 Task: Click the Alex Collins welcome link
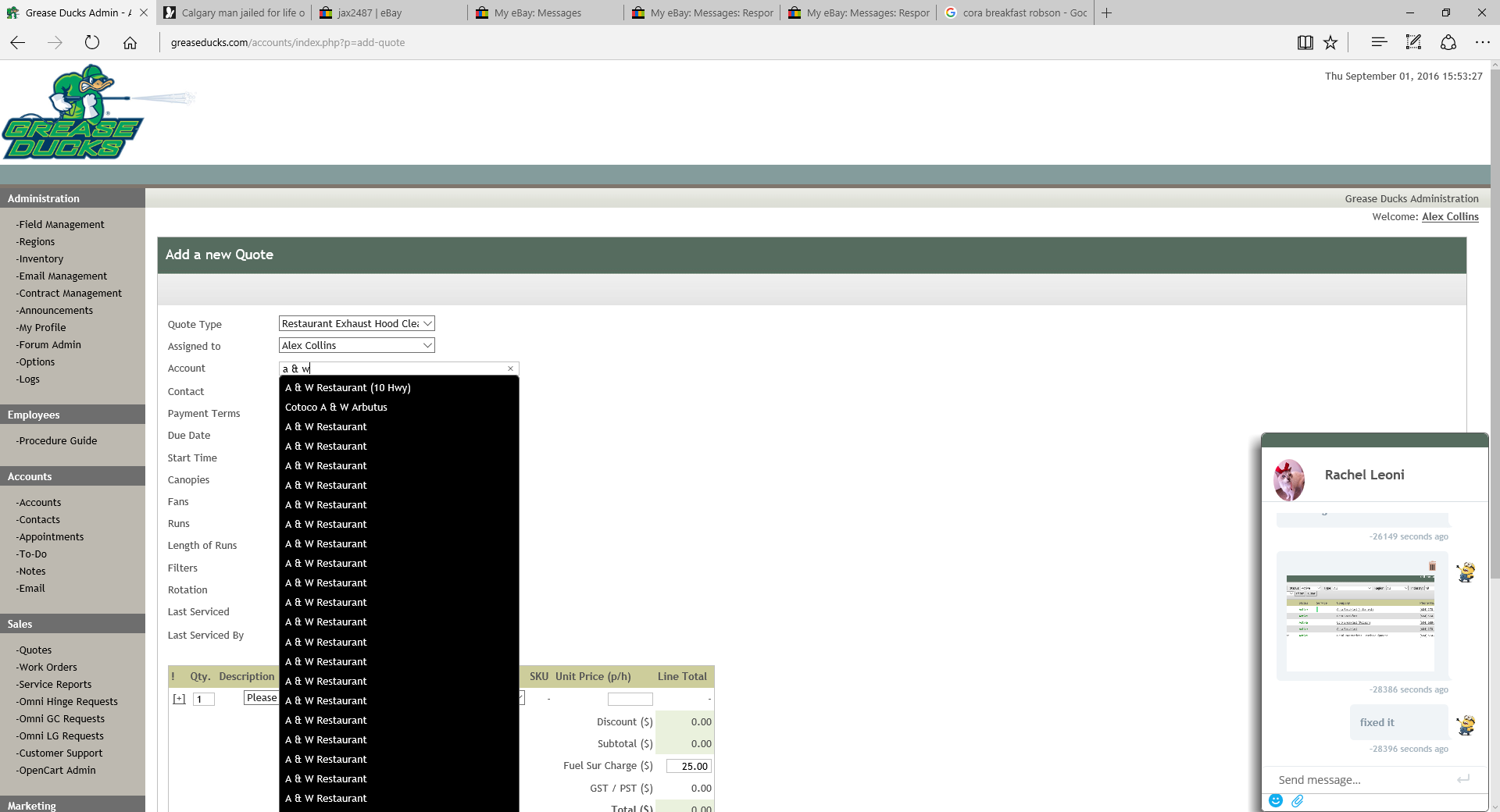1449,217
